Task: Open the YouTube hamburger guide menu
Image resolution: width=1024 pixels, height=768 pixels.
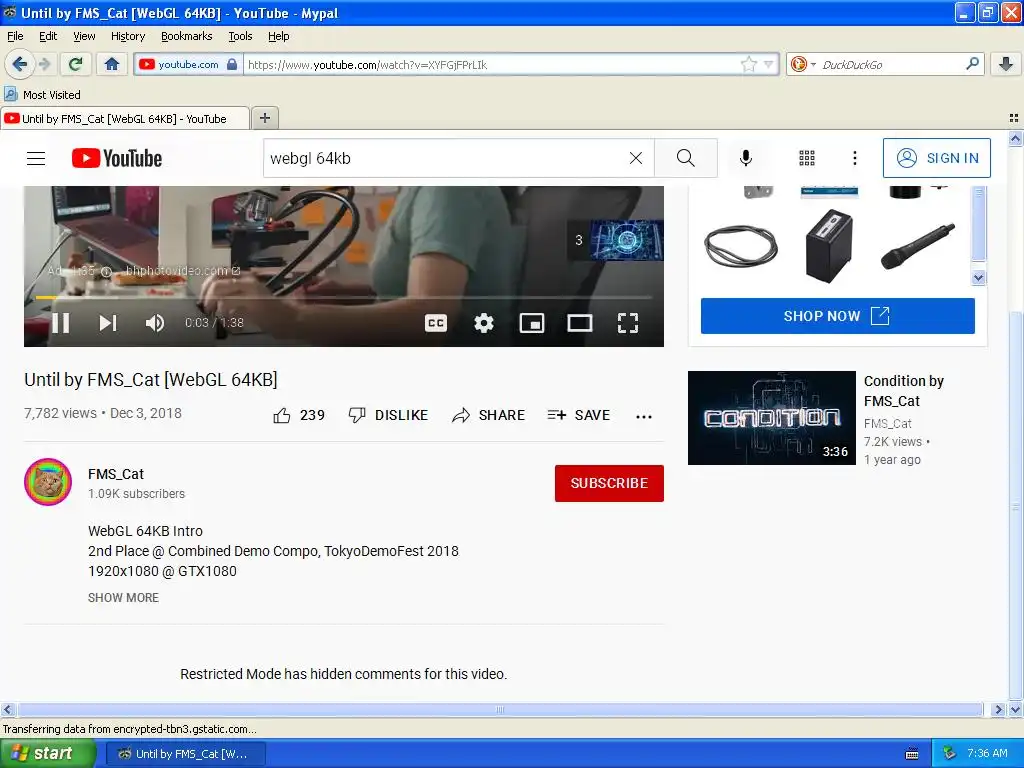Action: [36, 158]
